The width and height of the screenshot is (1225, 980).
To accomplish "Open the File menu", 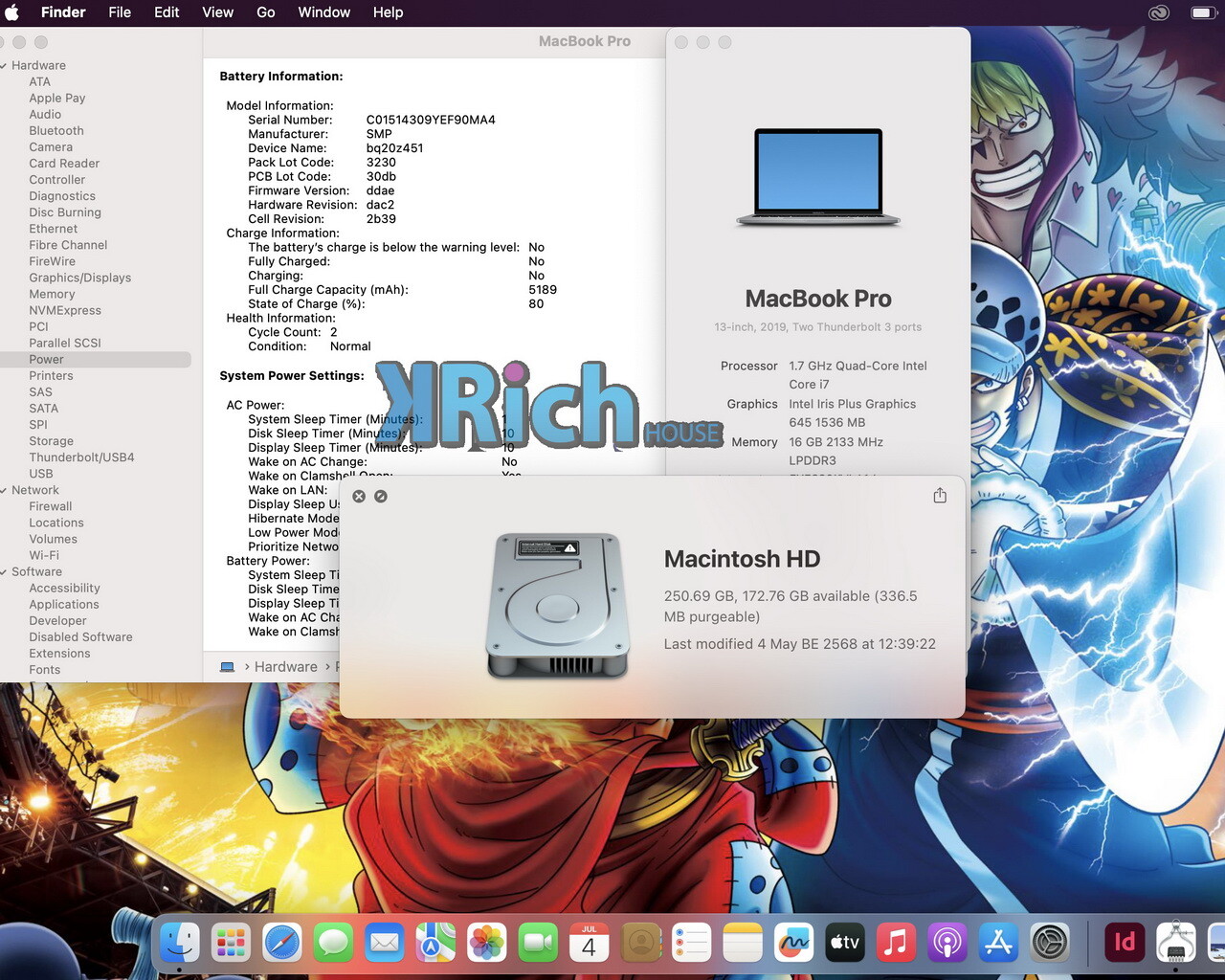I will tap(120, 12).
